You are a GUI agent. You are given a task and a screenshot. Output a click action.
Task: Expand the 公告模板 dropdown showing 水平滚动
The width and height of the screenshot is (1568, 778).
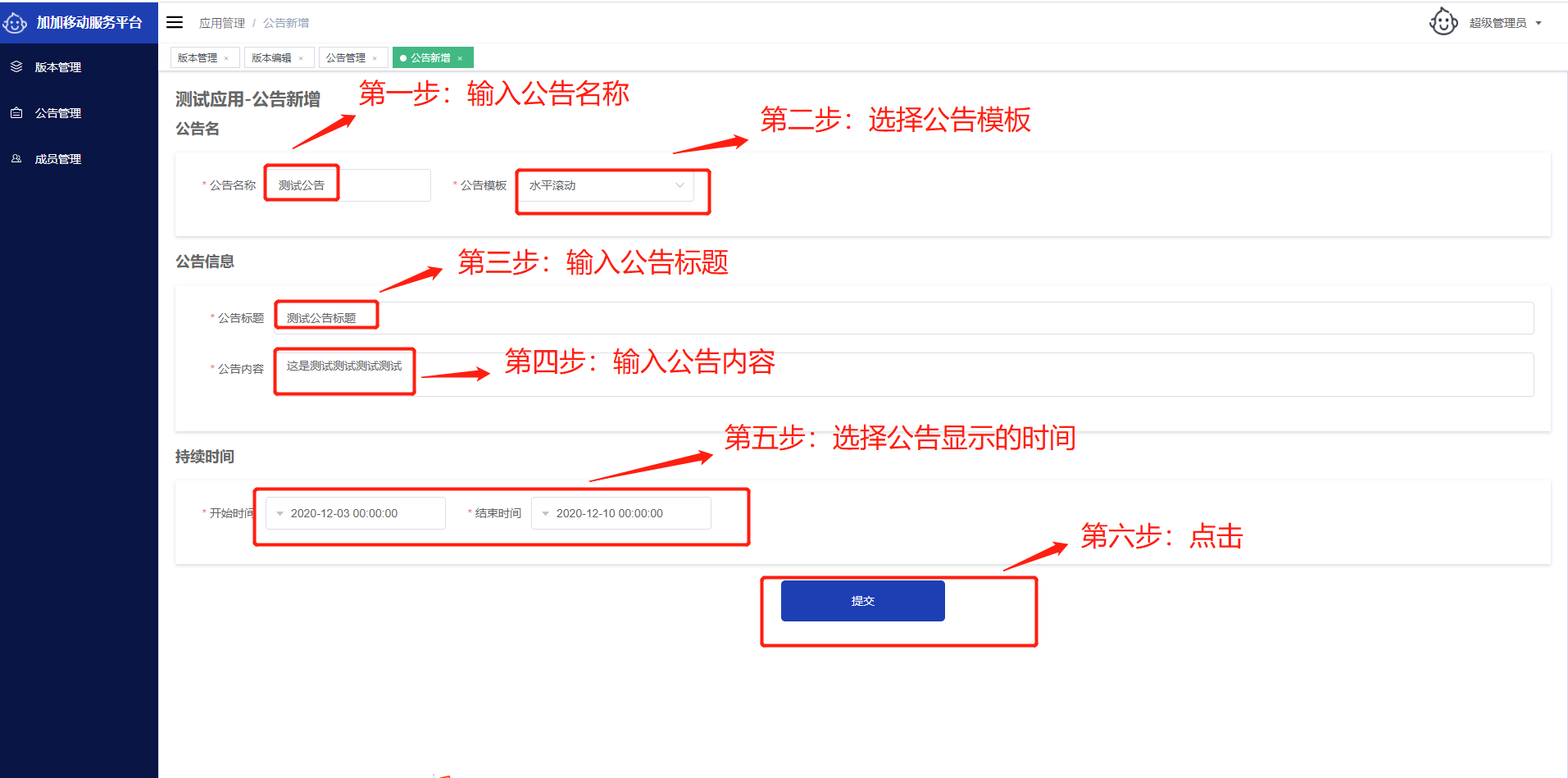click(607, 185)
